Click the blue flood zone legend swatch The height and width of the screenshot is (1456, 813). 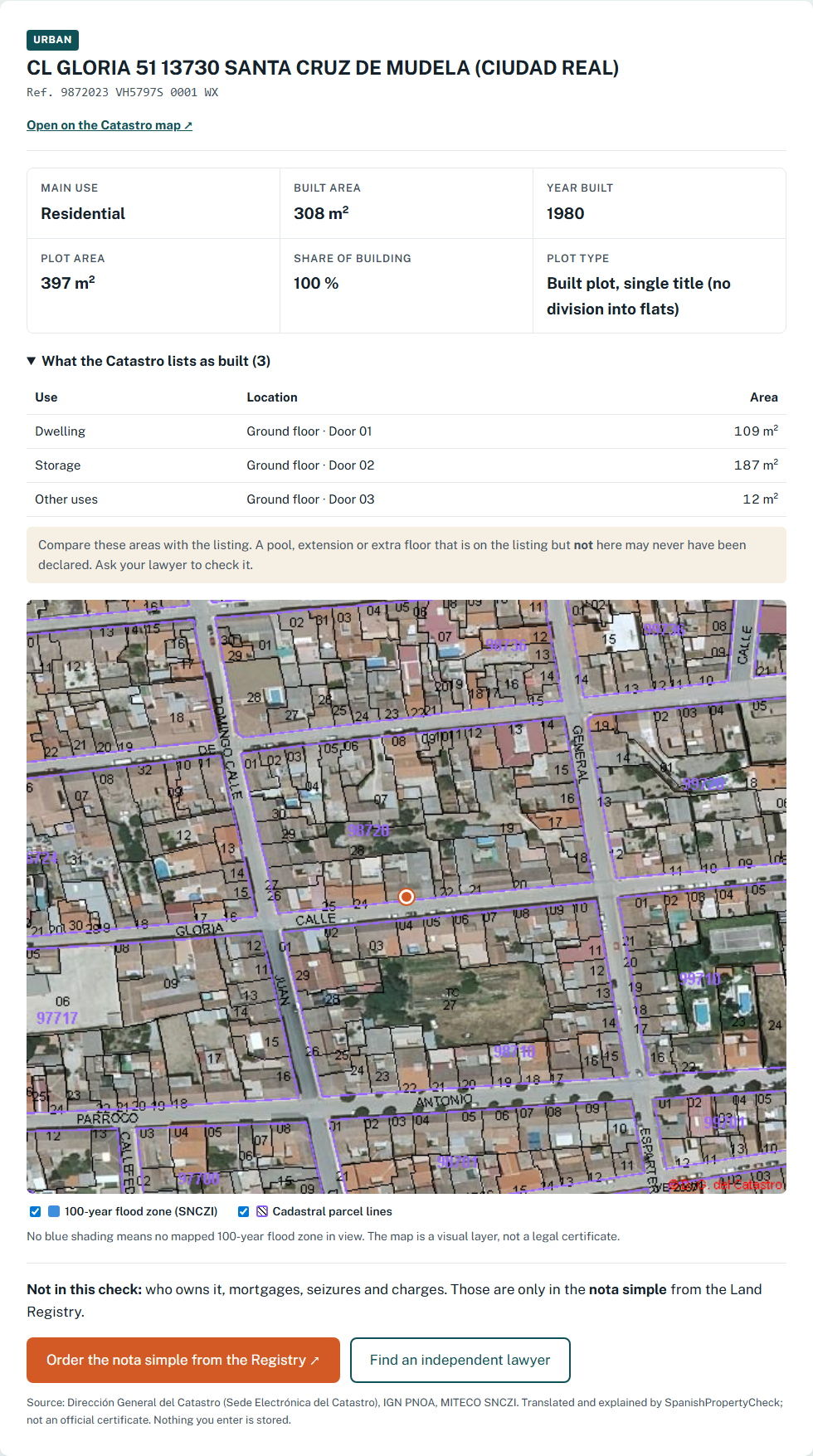point(54,1211)
